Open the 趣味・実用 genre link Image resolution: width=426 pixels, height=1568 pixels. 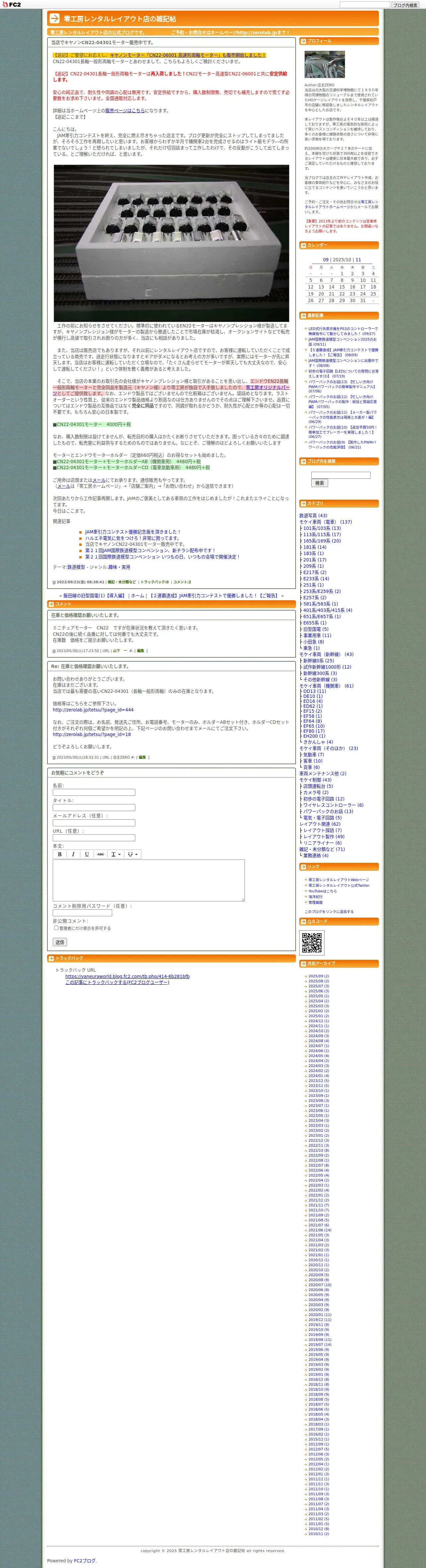click(x=119, y=567)
